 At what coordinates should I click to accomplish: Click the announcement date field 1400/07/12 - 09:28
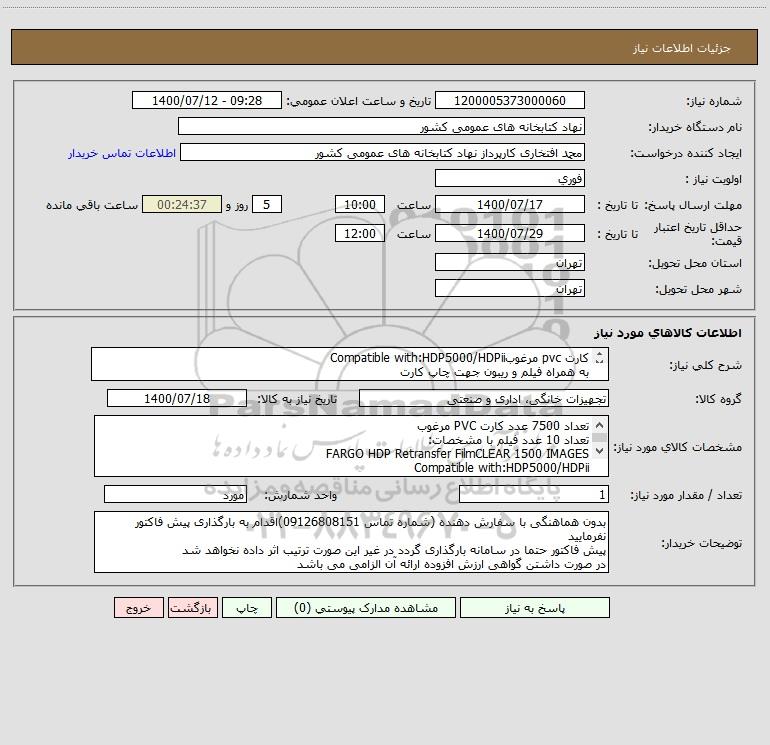[x=207, y=100]
